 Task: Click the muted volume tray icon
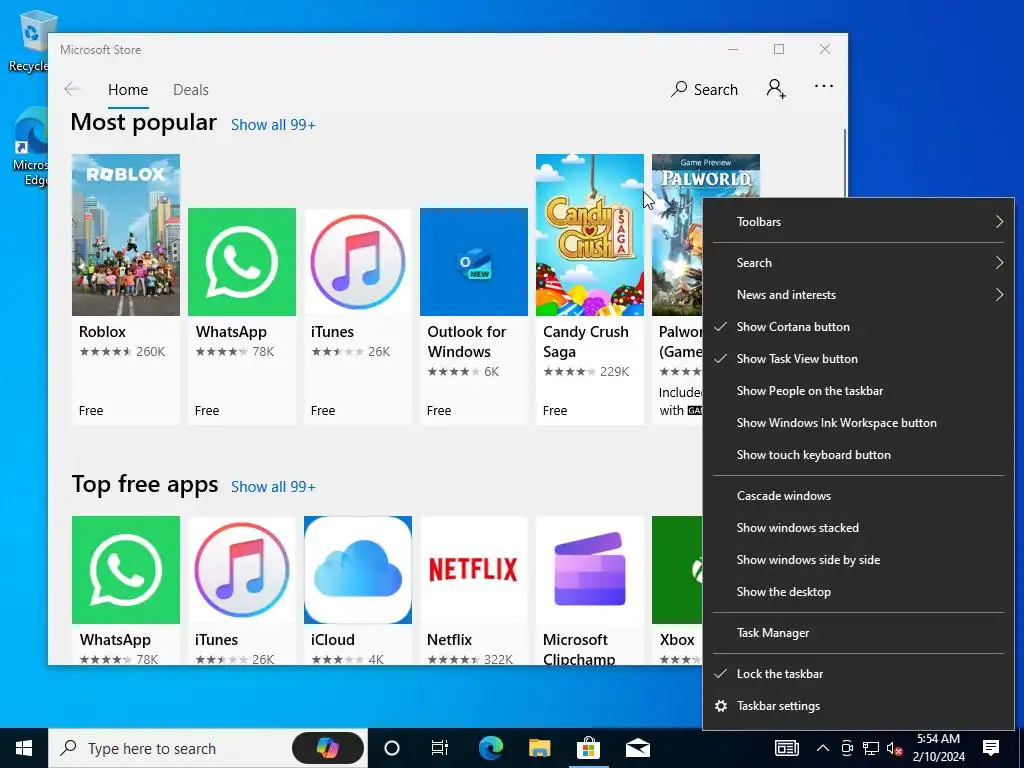click(895, 748)
